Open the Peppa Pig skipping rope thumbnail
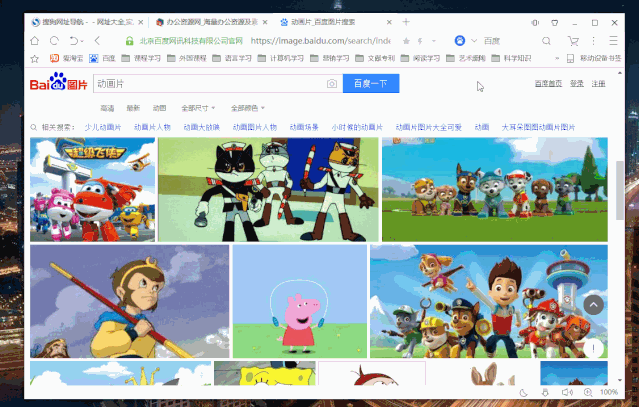 (300, 301)
